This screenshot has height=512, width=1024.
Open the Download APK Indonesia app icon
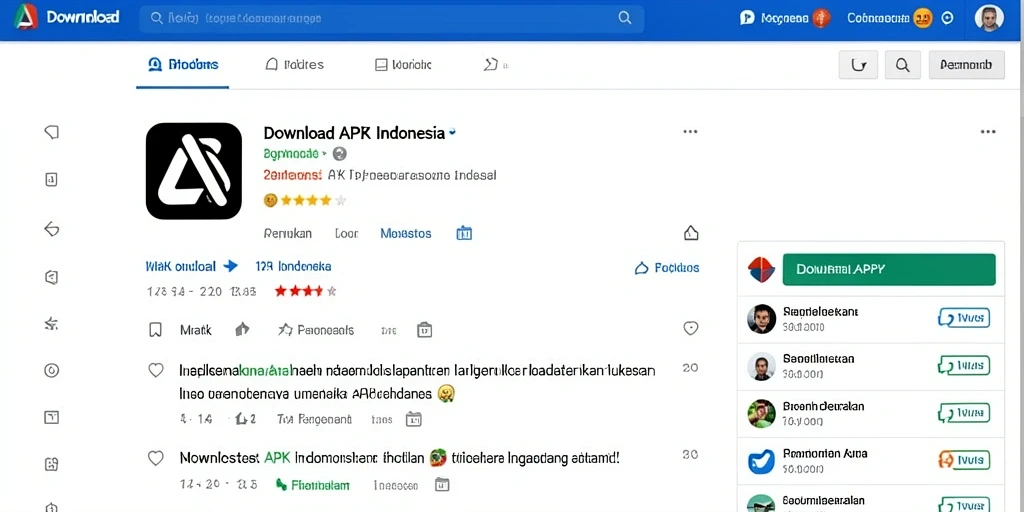click(x=194, y=171)
